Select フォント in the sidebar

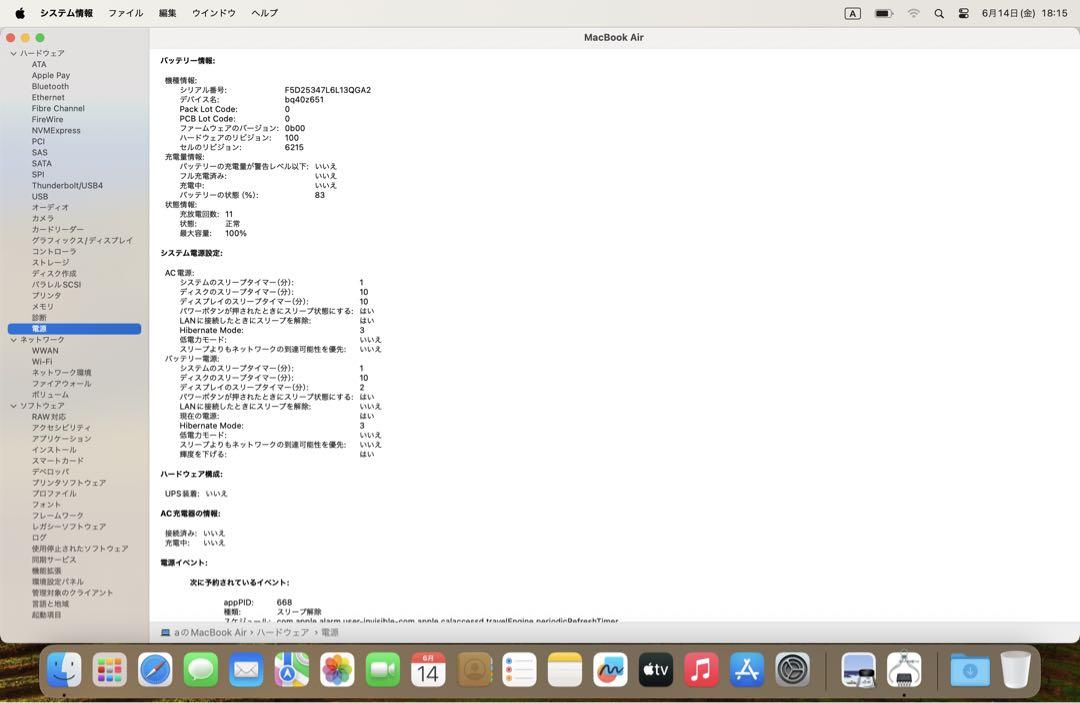coord(46,505)
